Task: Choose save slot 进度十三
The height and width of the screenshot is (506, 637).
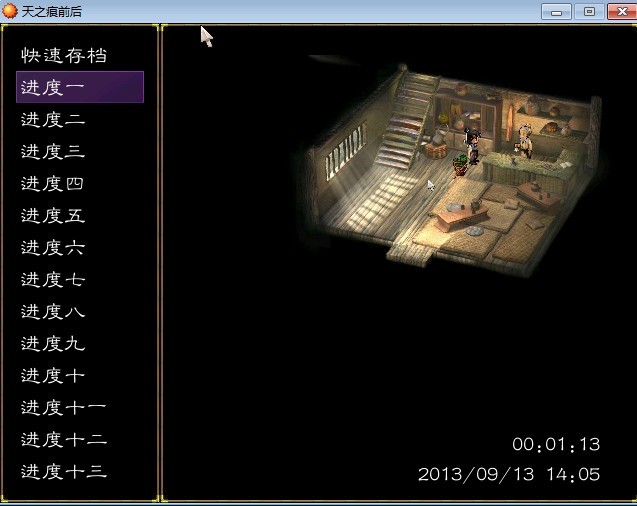Action: pyautogui.click(x=64, y=472)
